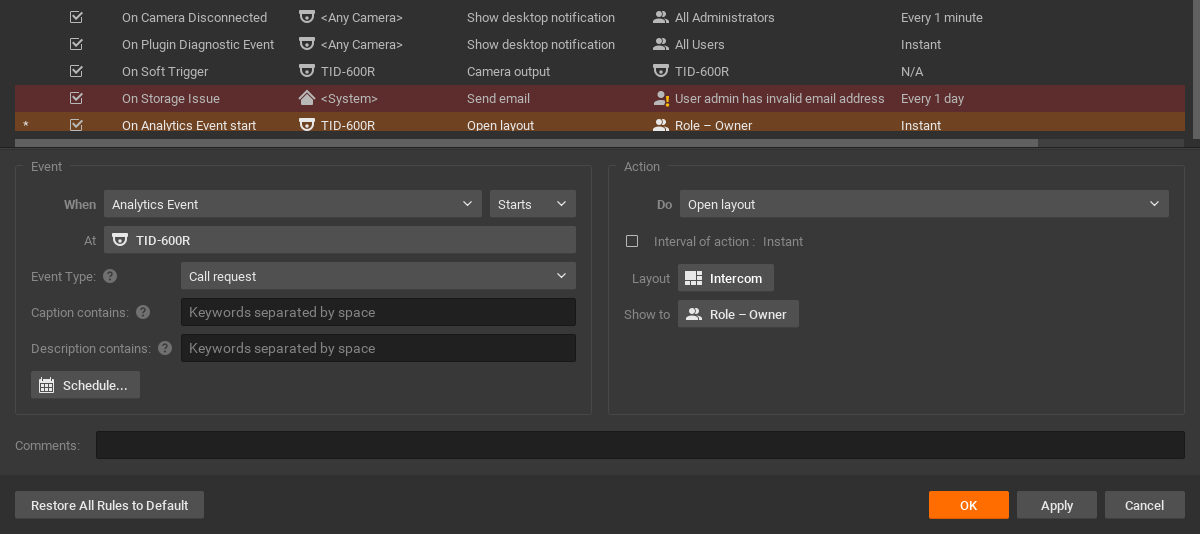Image resolution: width=1200 pixels, height=534 pixels.
Task: Click Role – Owner icon in the rules table
Action: pyautogui.click(x=660, y=125)
